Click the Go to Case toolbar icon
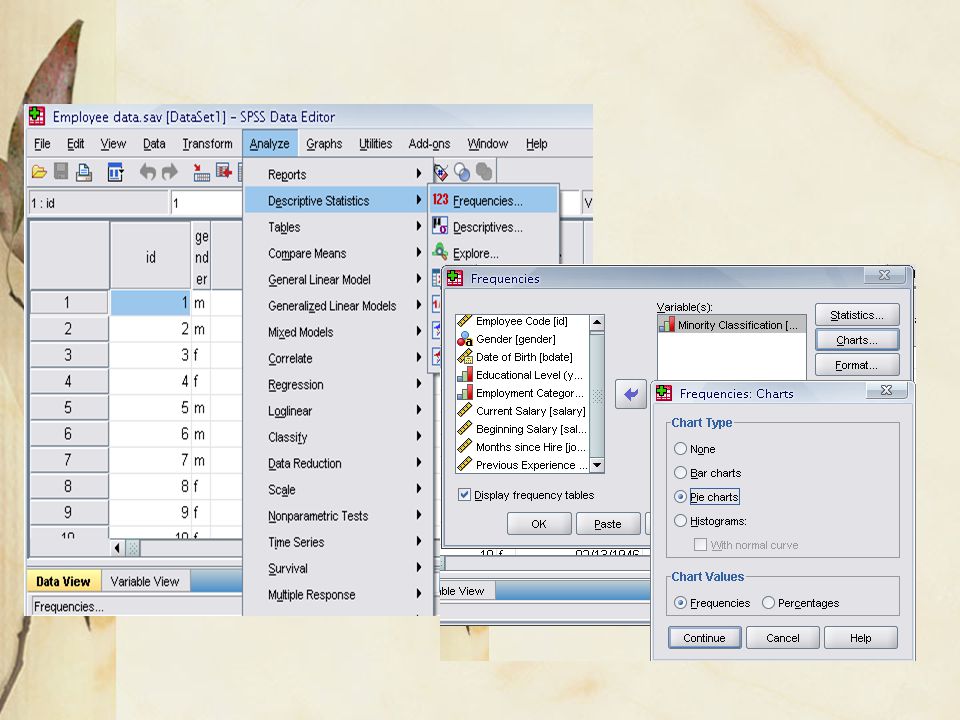This screenshot has width=960, height=720. tap(200, 173)
